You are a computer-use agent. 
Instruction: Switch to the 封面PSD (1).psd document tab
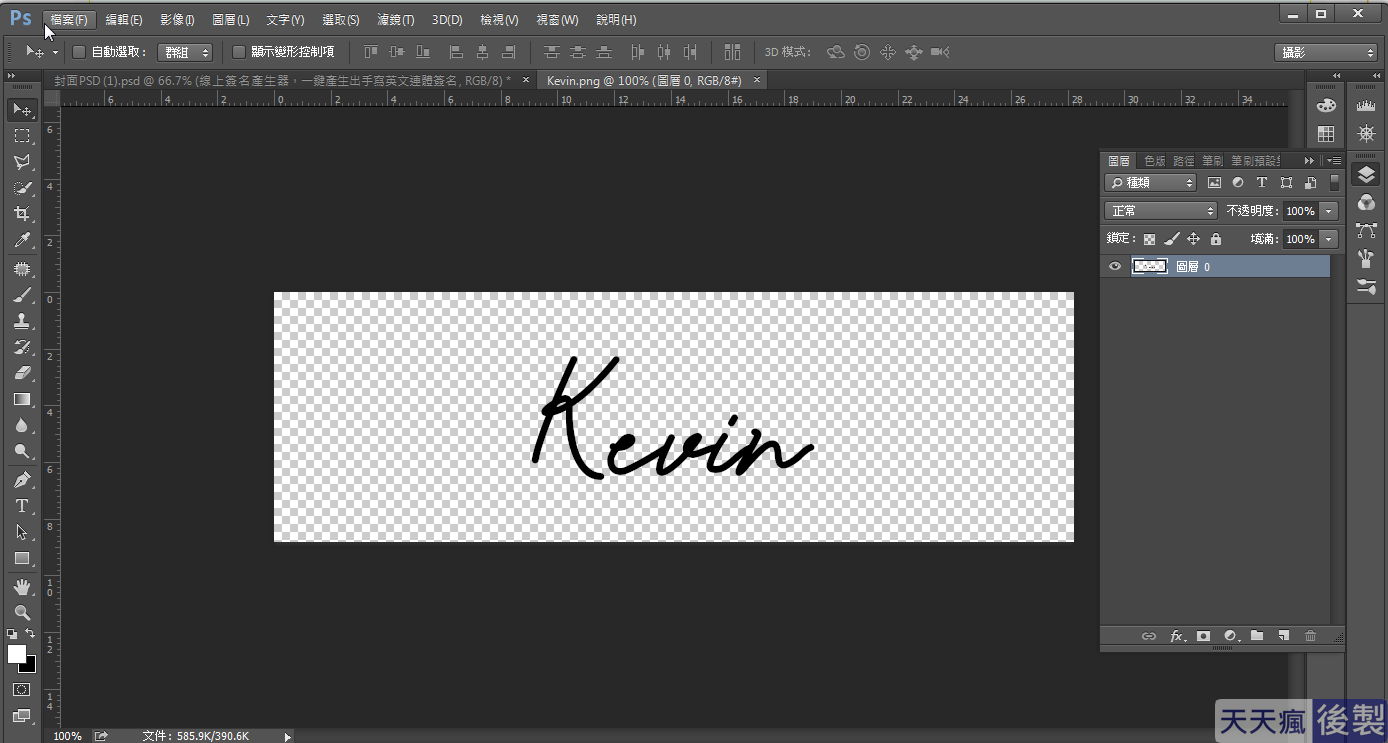pyautogui.click(x=283, y=80)
